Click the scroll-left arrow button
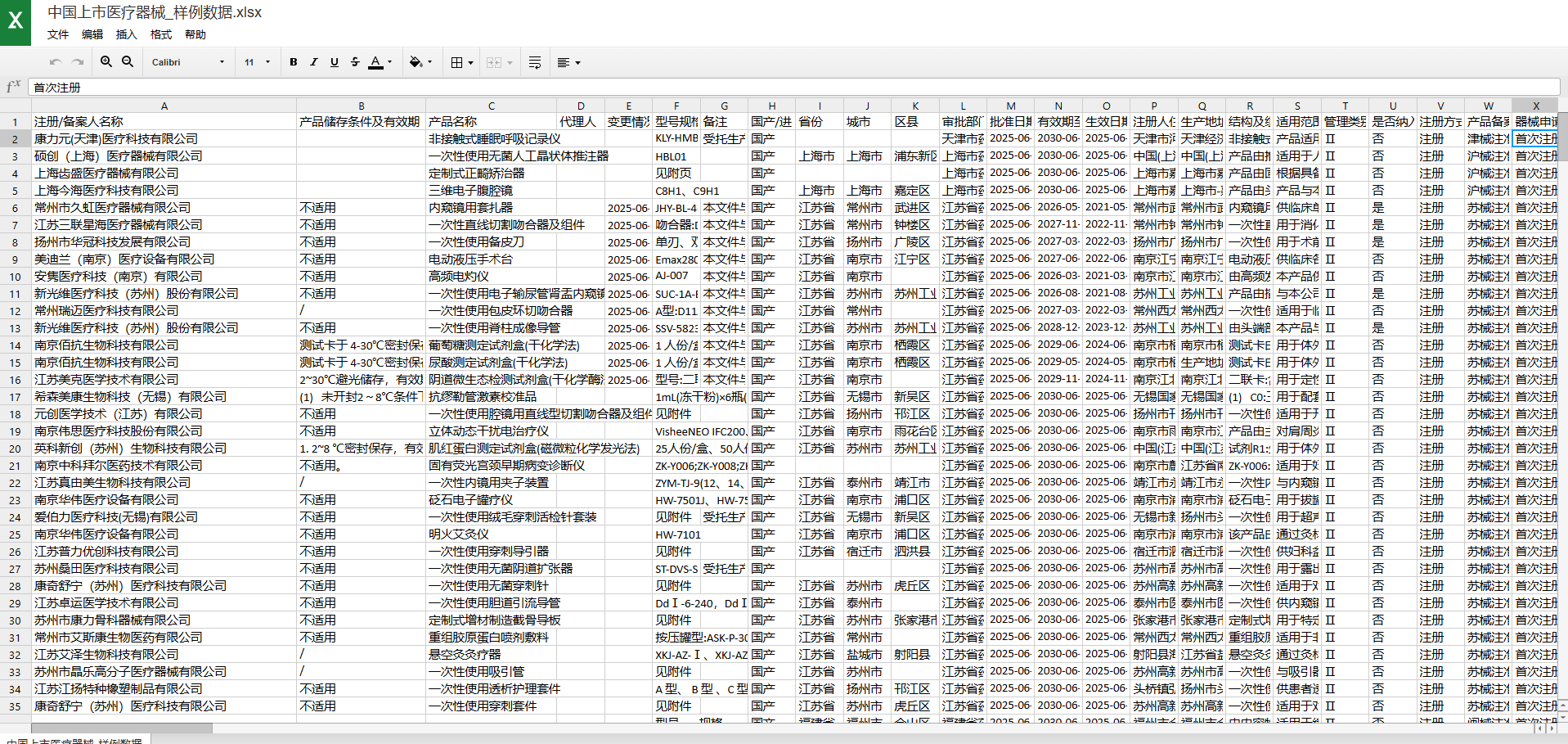The image size is (1568, 744). [1539, 728]
